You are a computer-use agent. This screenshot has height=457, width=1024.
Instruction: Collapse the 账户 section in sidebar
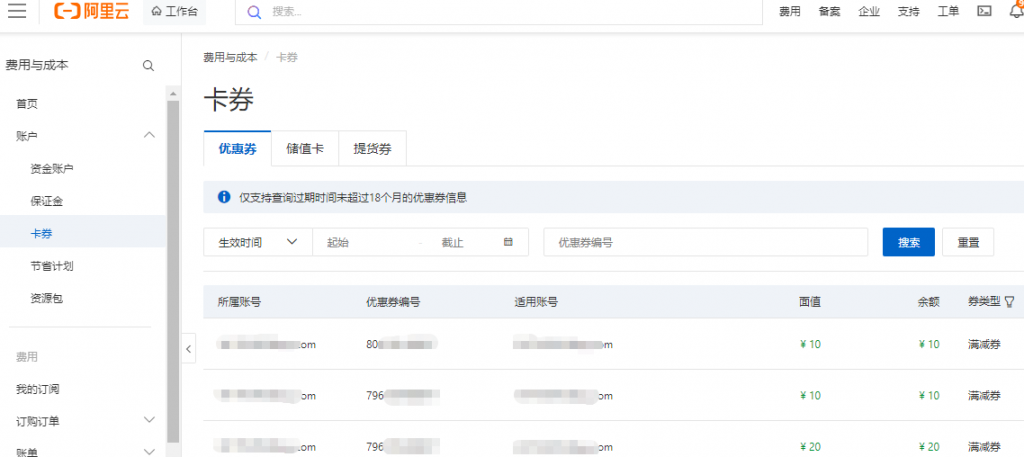(x=149, y=135)
